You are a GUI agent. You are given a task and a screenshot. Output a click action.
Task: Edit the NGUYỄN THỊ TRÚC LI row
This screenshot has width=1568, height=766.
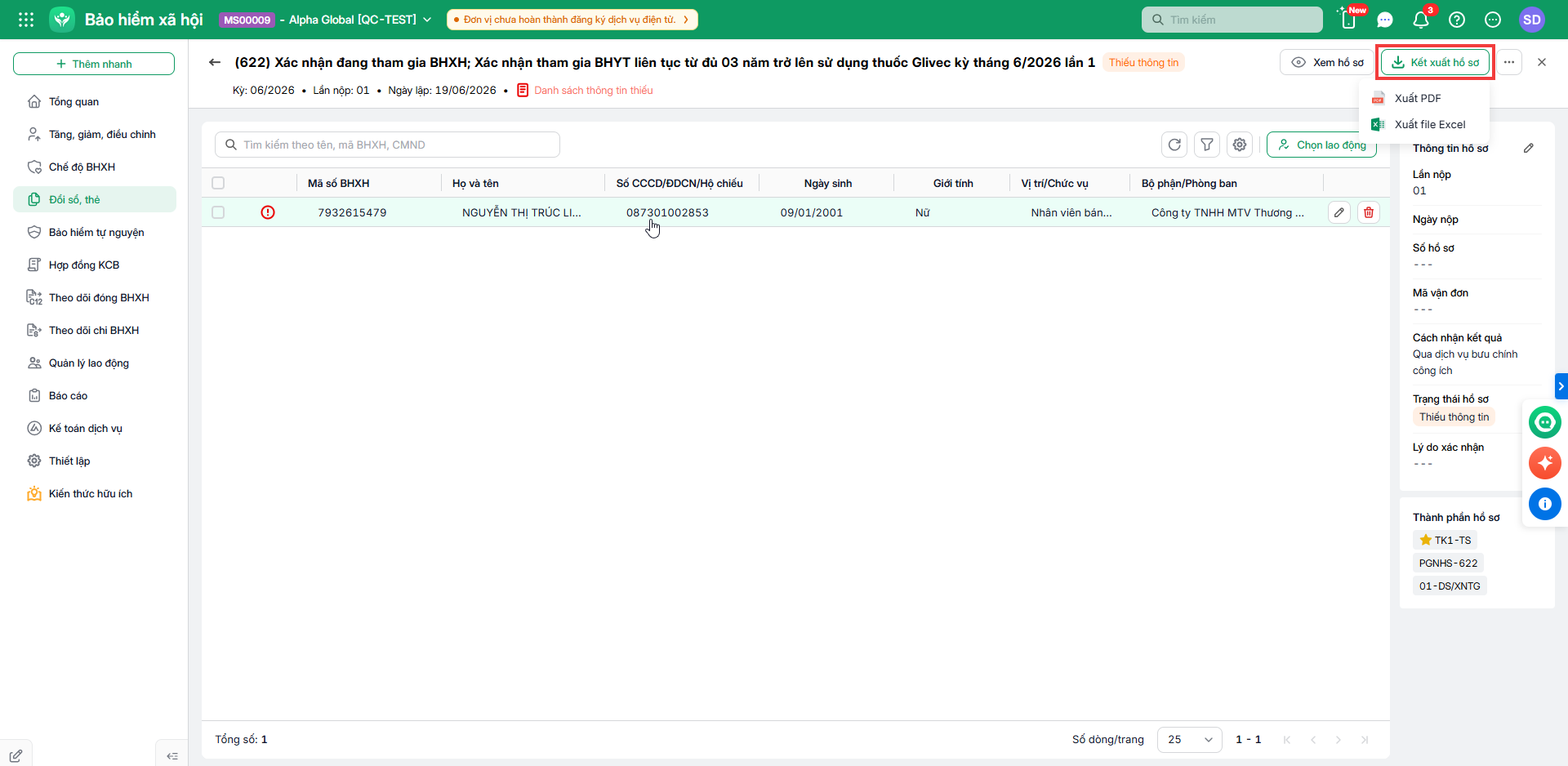[1339, 212]
